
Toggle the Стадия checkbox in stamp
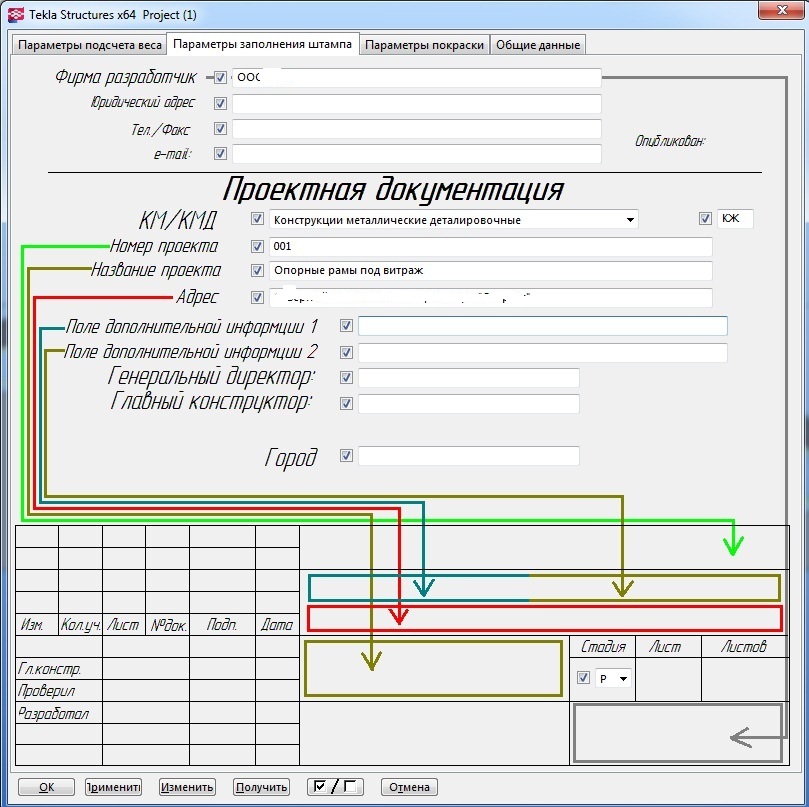click(583, 677)
